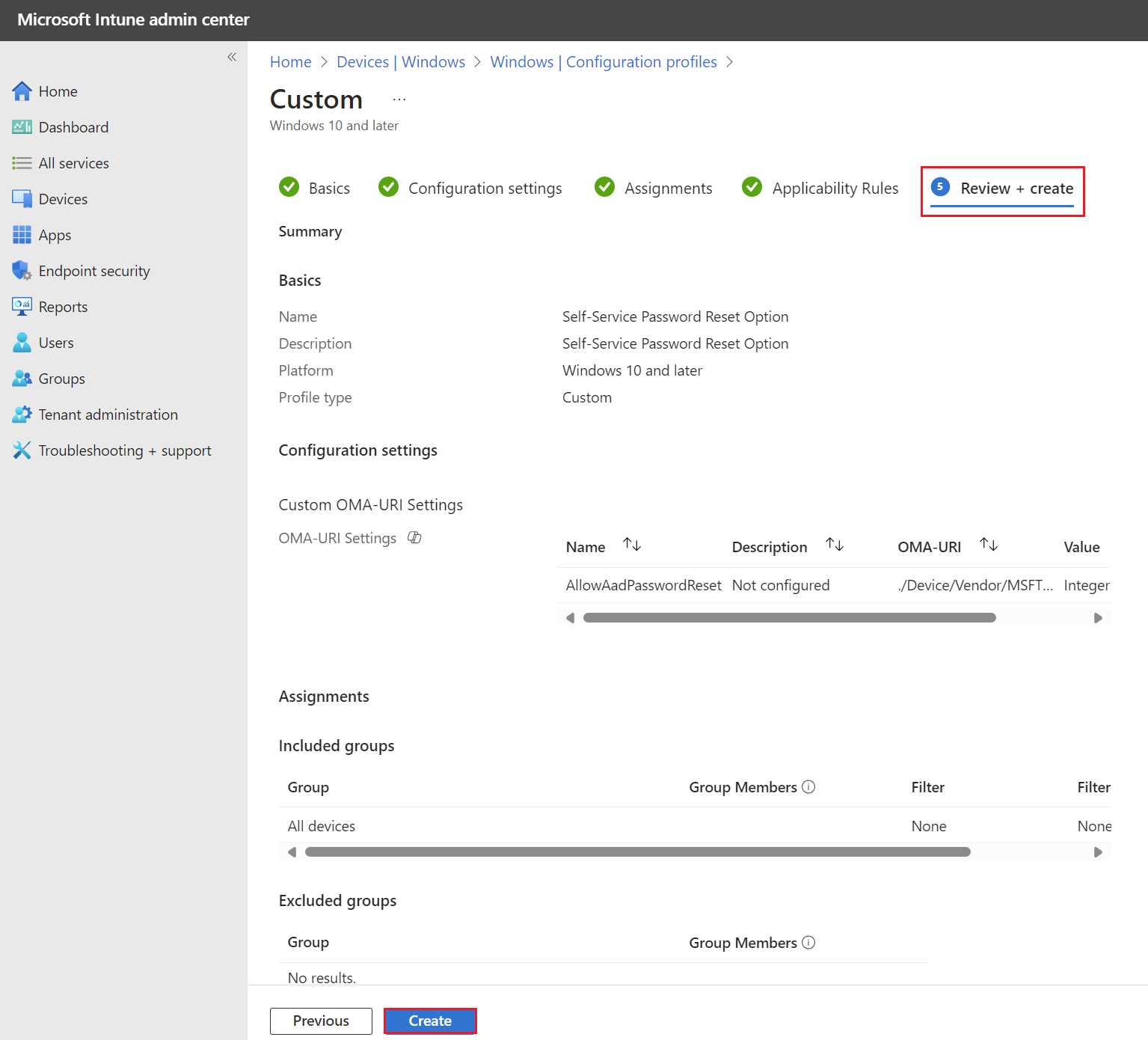Open Users in the sidebar
The width and height of the screenshot is (1148, 1040).
[43, 343]
